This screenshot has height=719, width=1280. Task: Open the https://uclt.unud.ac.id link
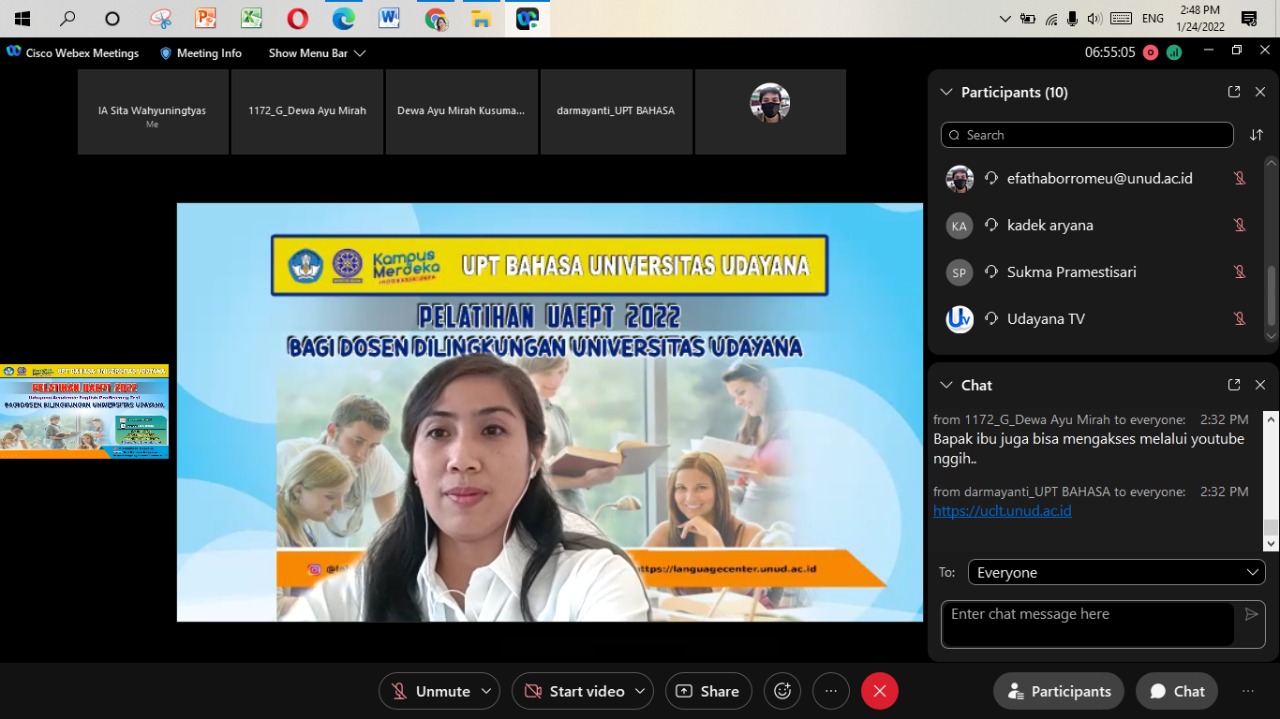1002,511
